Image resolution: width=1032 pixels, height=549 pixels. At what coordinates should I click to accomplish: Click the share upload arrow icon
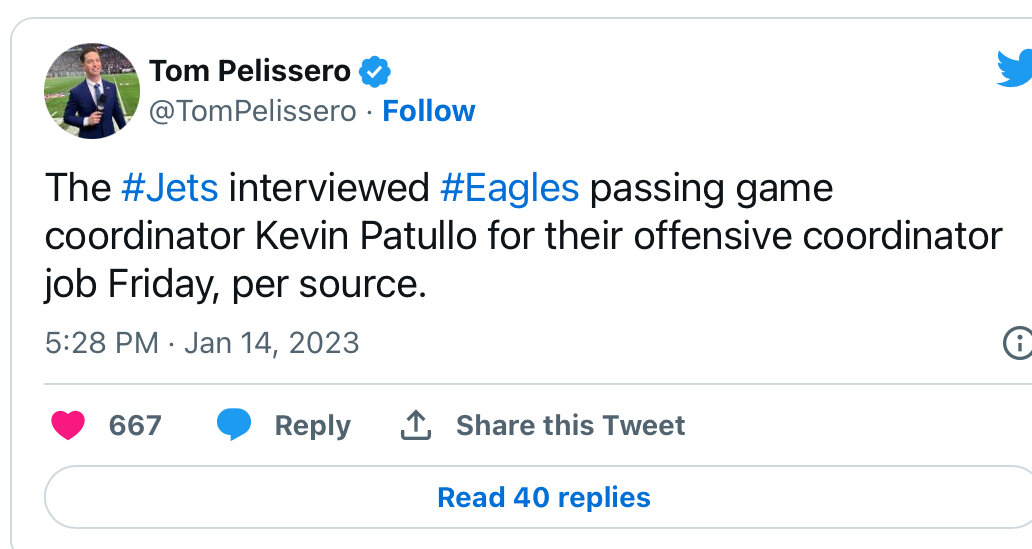(x=415, y=425)
